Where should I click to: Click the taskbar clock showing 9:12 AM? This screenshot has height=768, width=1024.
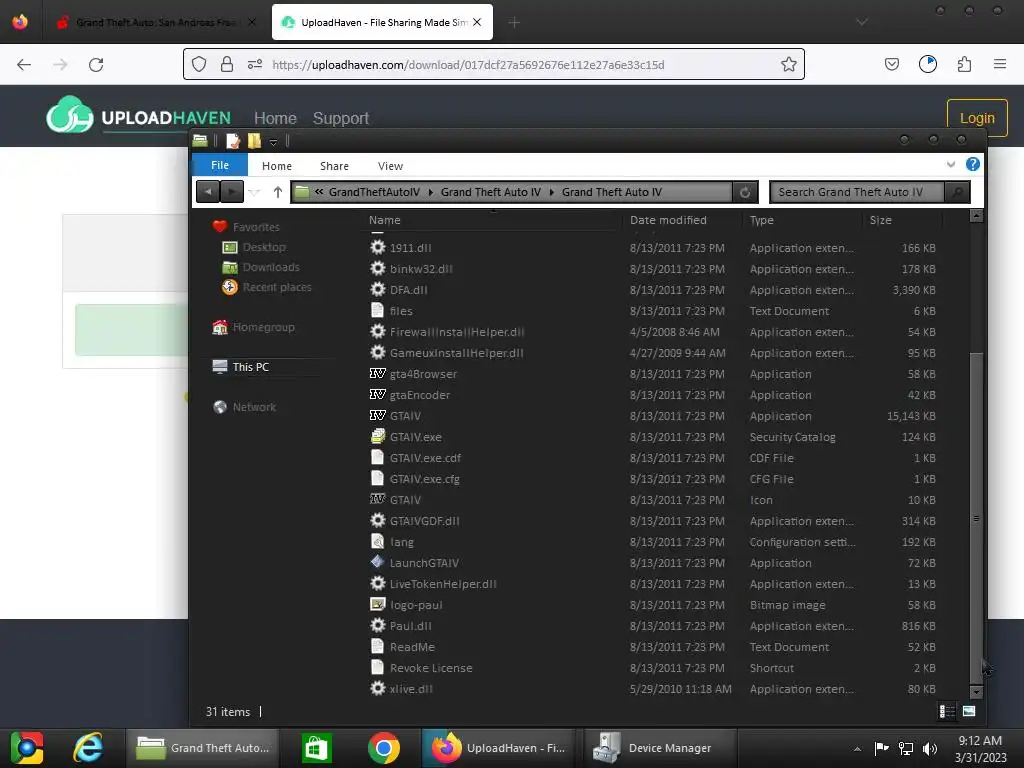tap(980, 741)
